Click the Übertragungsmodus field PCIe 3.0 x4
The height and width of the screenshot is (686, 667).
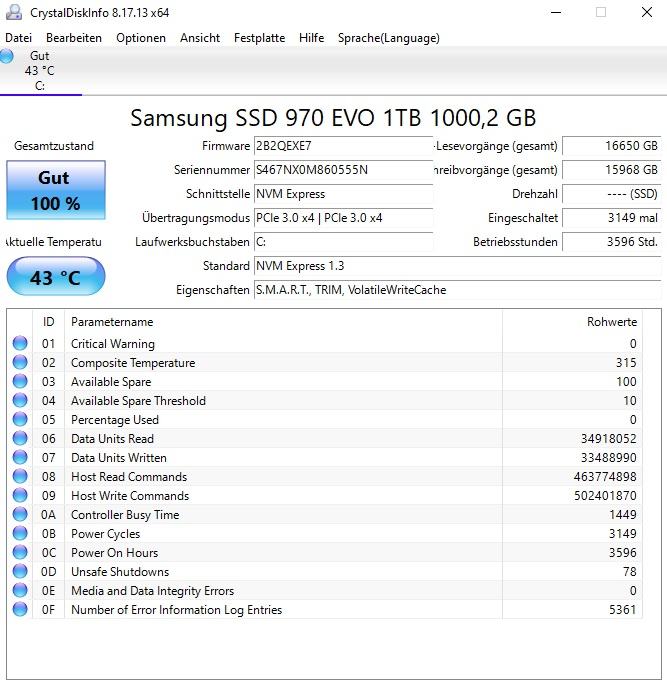tap(343, 218)
